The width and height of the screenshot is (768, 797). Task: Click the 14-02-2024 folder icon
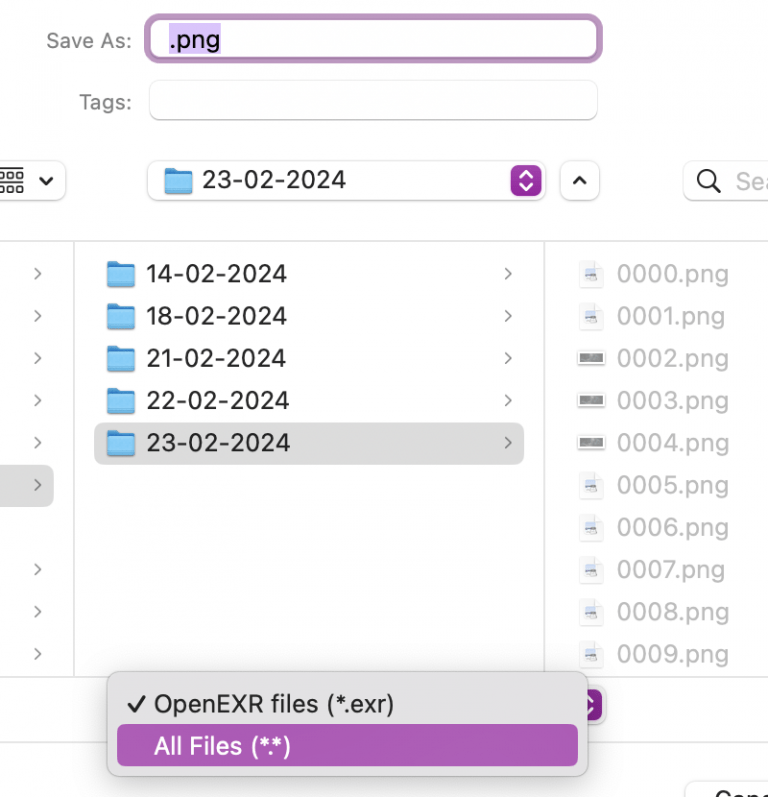121,274
